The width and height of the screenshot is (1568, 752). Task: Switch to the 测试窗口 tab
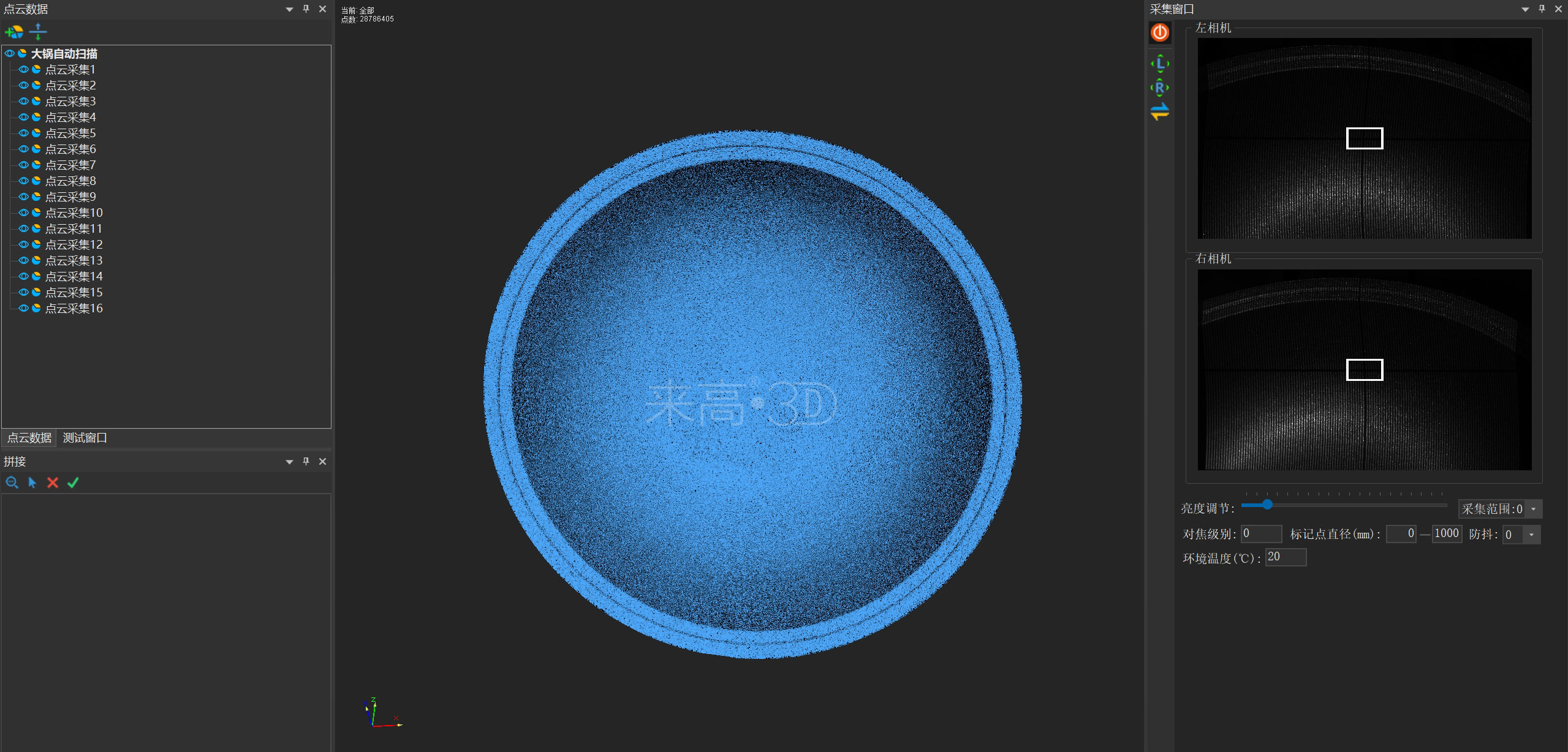click(85, 438)
